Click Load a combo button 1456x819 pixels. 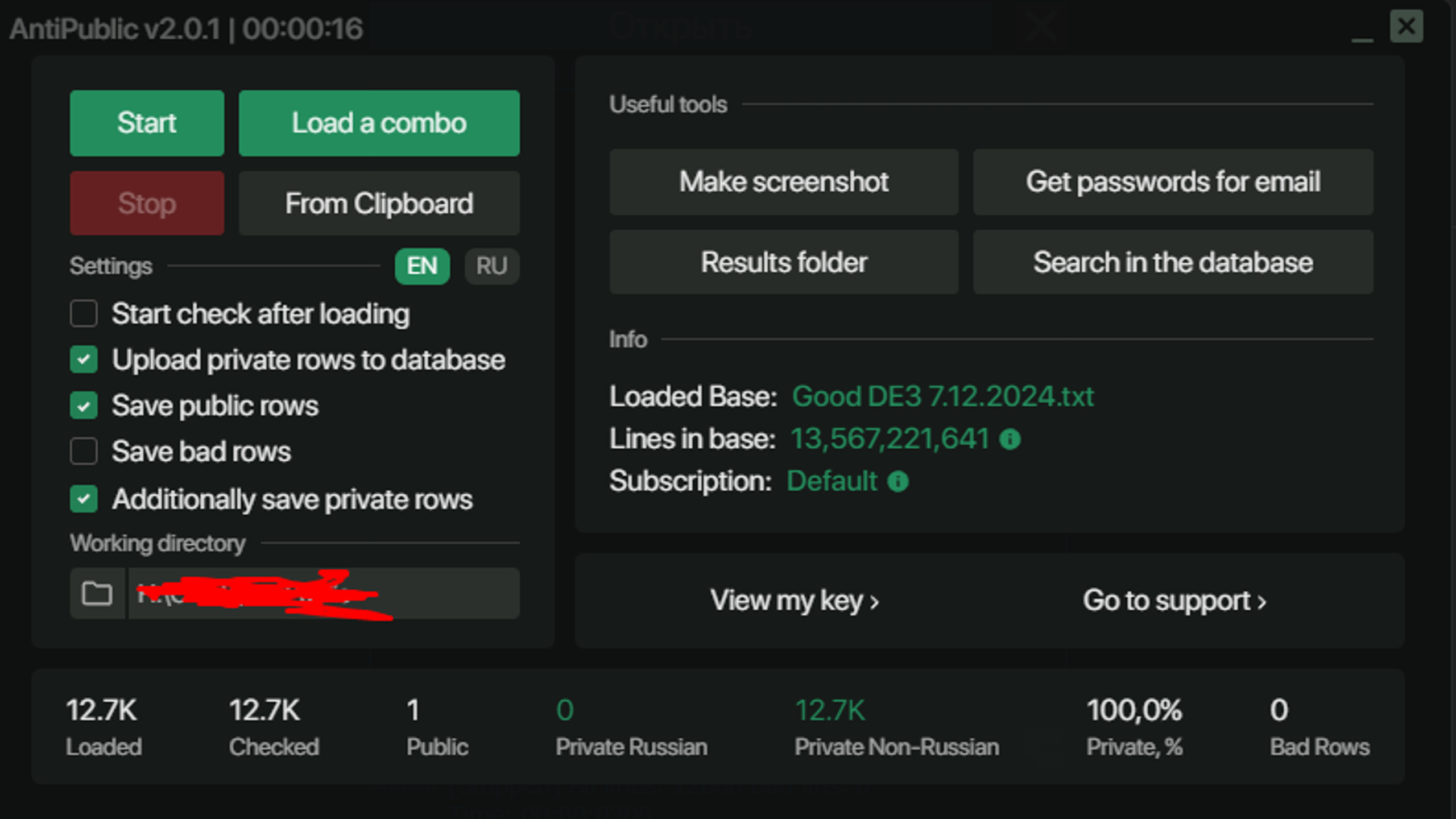coord(379,123)
